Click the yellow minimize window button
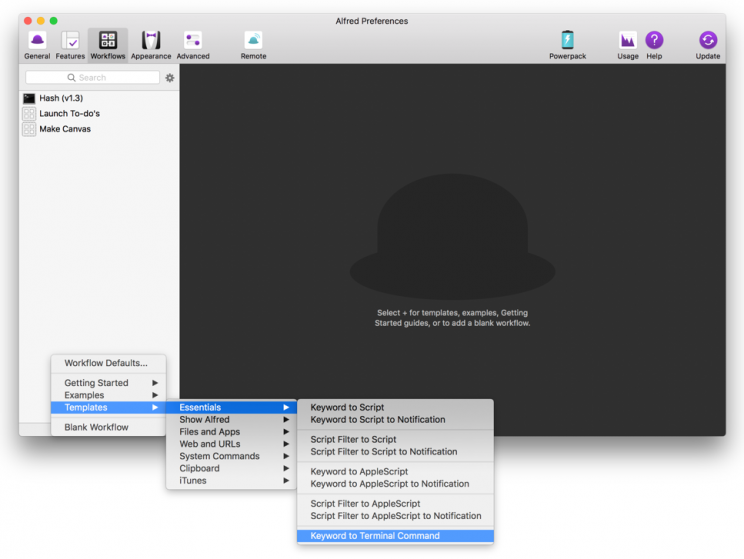The height and width of the screenshot is (559, 744). 41,21
